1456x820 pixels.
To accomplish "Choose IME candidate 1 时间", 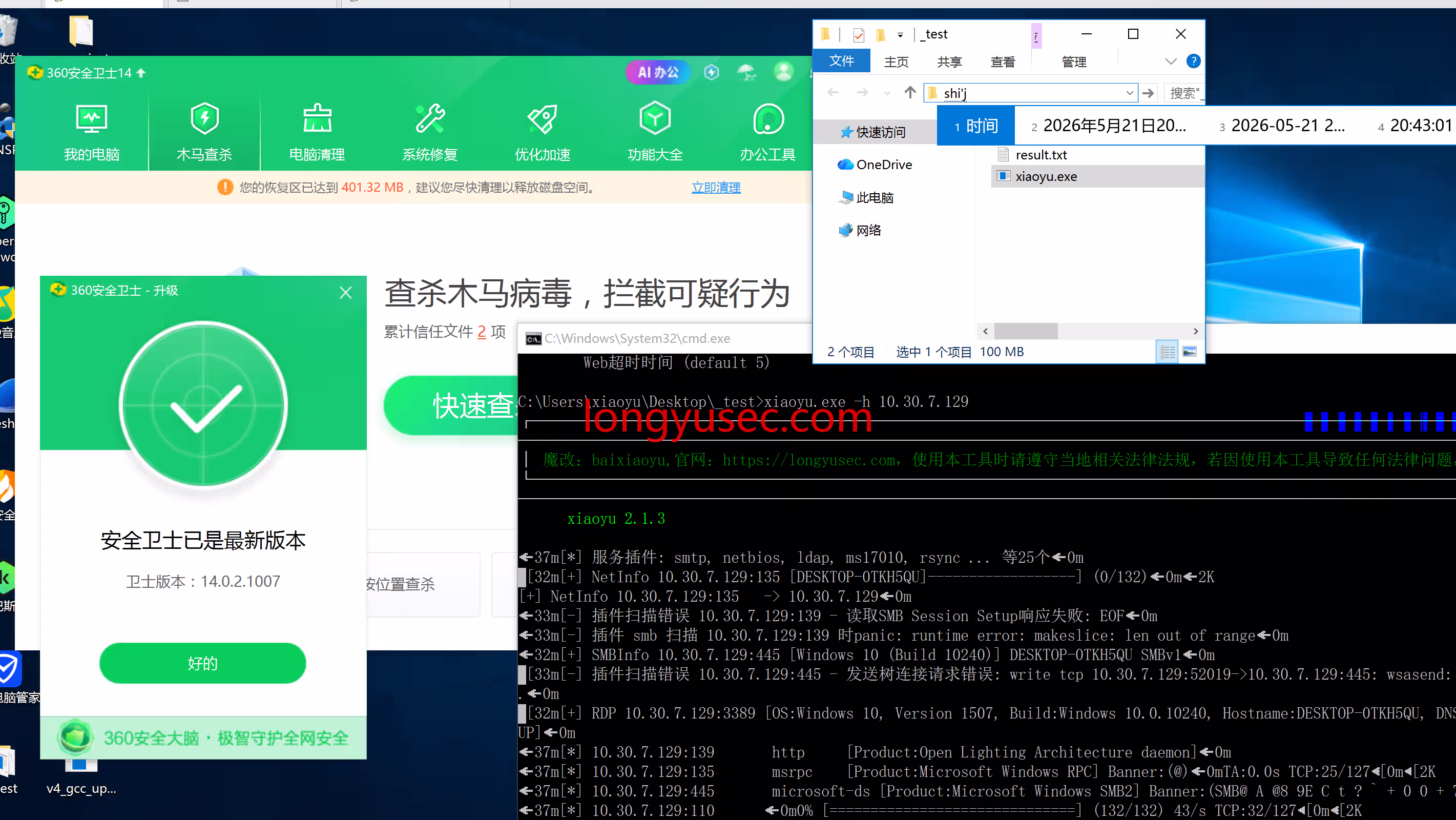I will click(975, 126).
